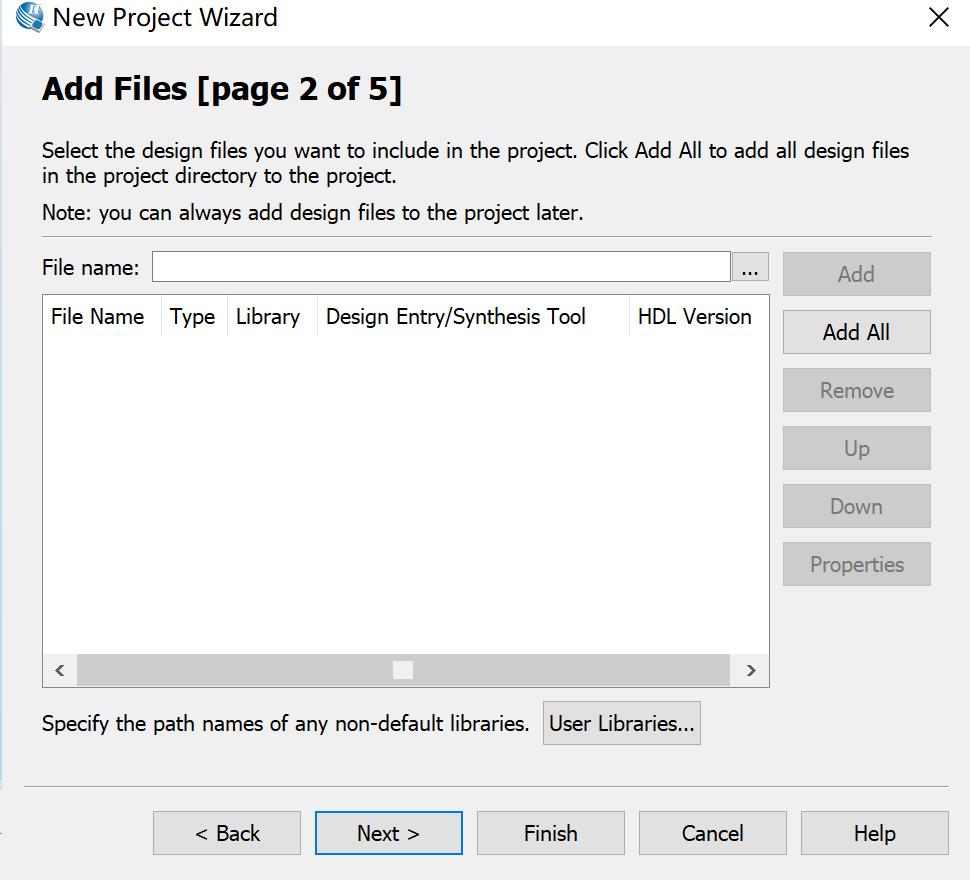Close the New Project Wizard window
The width and height of the screenshot is (970, 880).
tap(938, 18)
